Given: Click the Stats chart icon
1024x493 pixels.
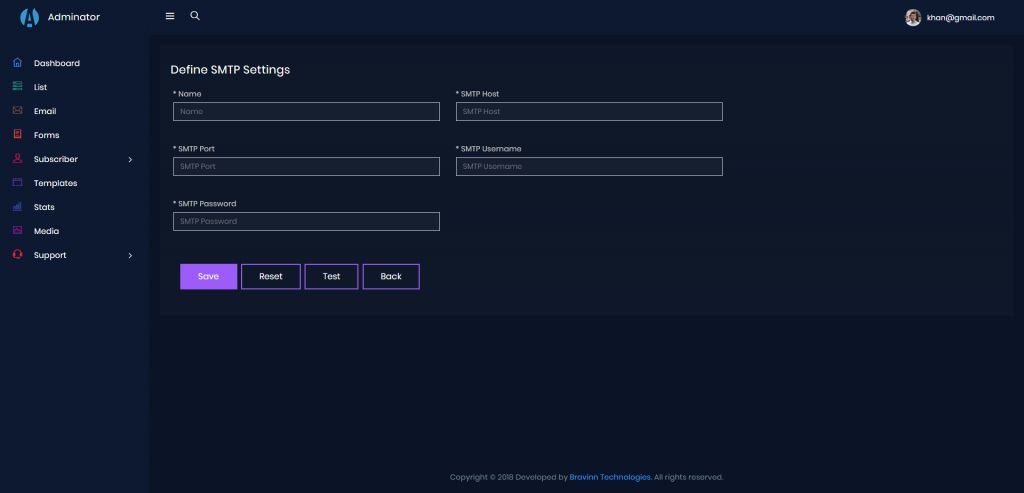Looking at the screenshot, I should (x=17, y=207).
